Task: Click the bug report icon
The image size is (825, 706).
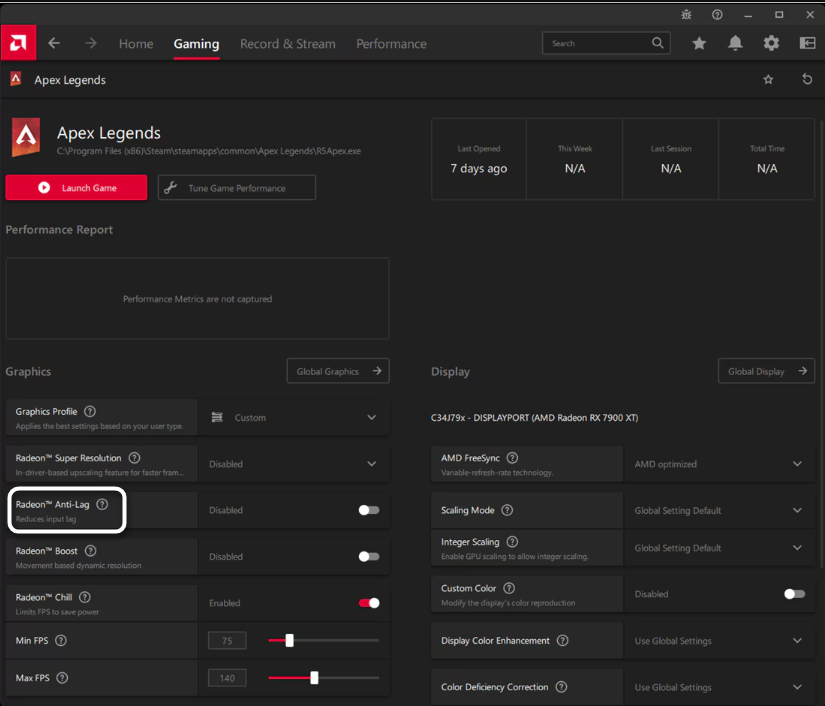Action: [x=686, y=15]
